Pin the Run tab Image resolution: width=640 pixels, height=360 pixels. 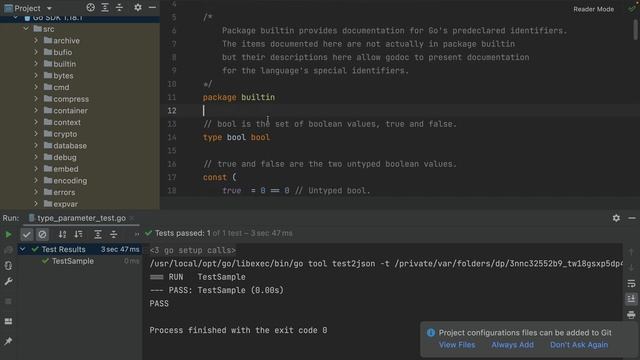click(8, 341)
